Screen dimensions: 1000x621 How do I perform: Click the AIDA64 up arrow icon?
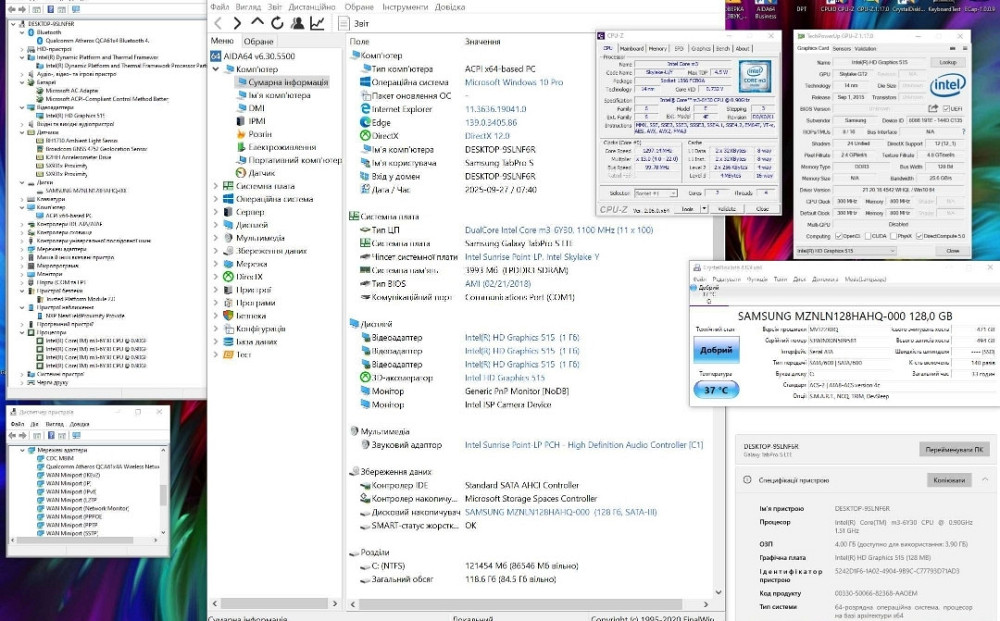point(257,22)
